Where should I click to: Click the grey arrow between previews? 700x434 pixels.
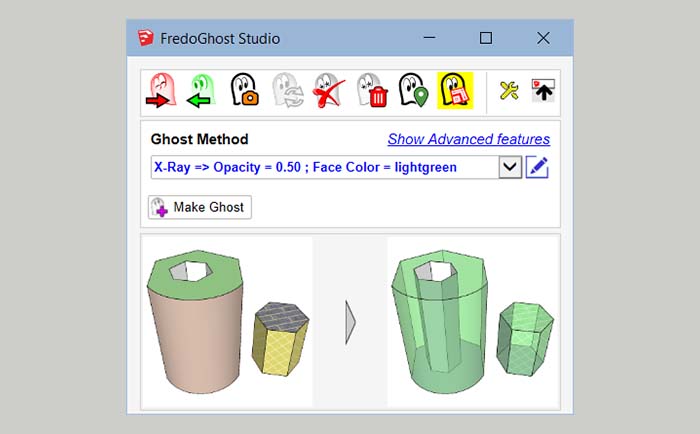click(x=350, y=321)
